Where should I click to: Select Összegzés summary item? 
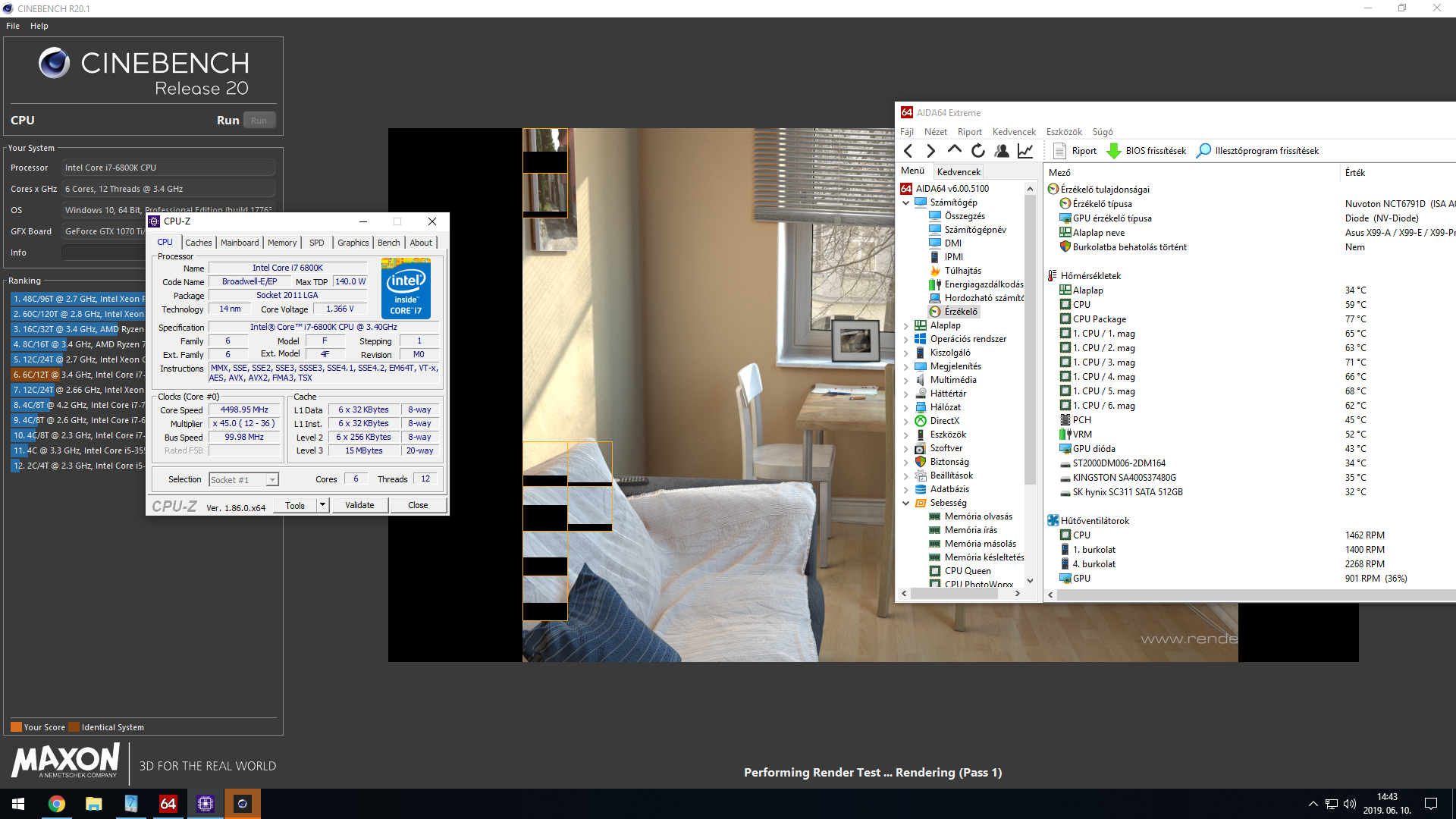tap(957, 216)
